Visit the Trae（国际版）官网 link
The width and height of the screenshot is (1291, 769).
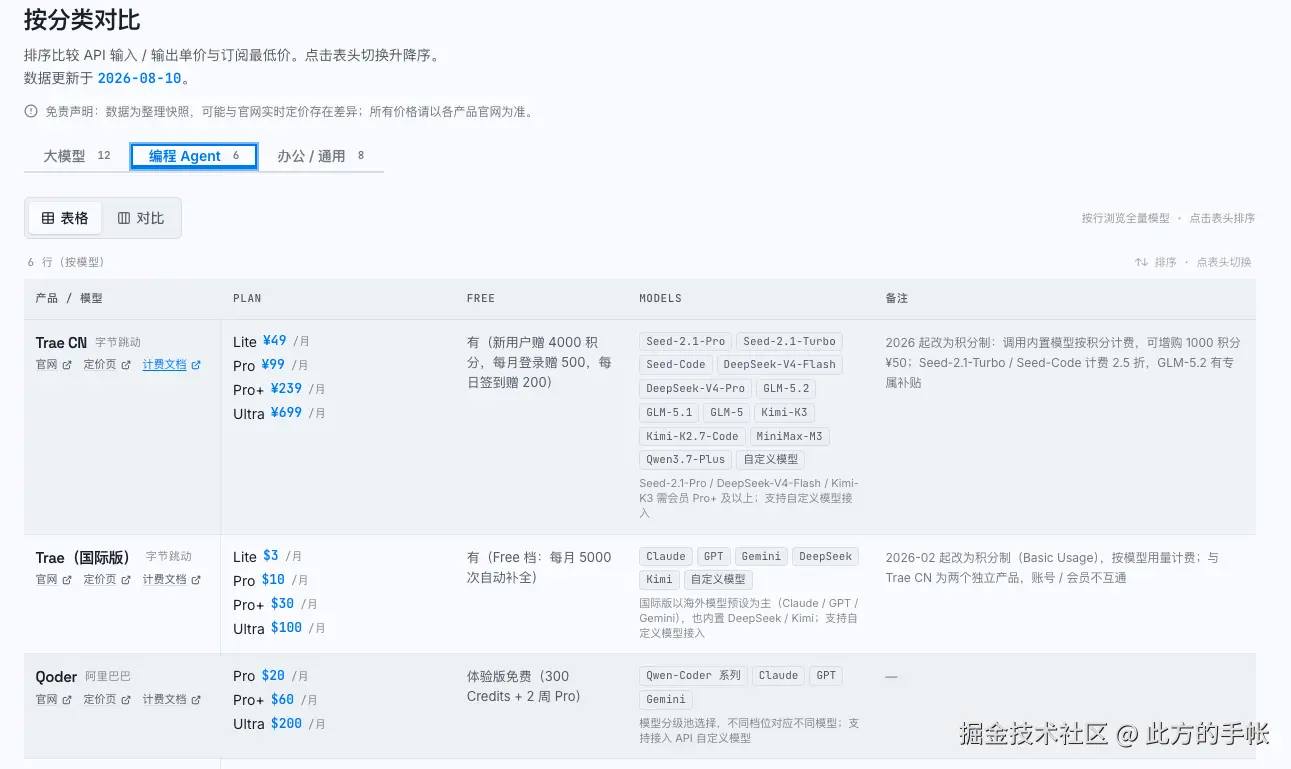tap(53, 580)
